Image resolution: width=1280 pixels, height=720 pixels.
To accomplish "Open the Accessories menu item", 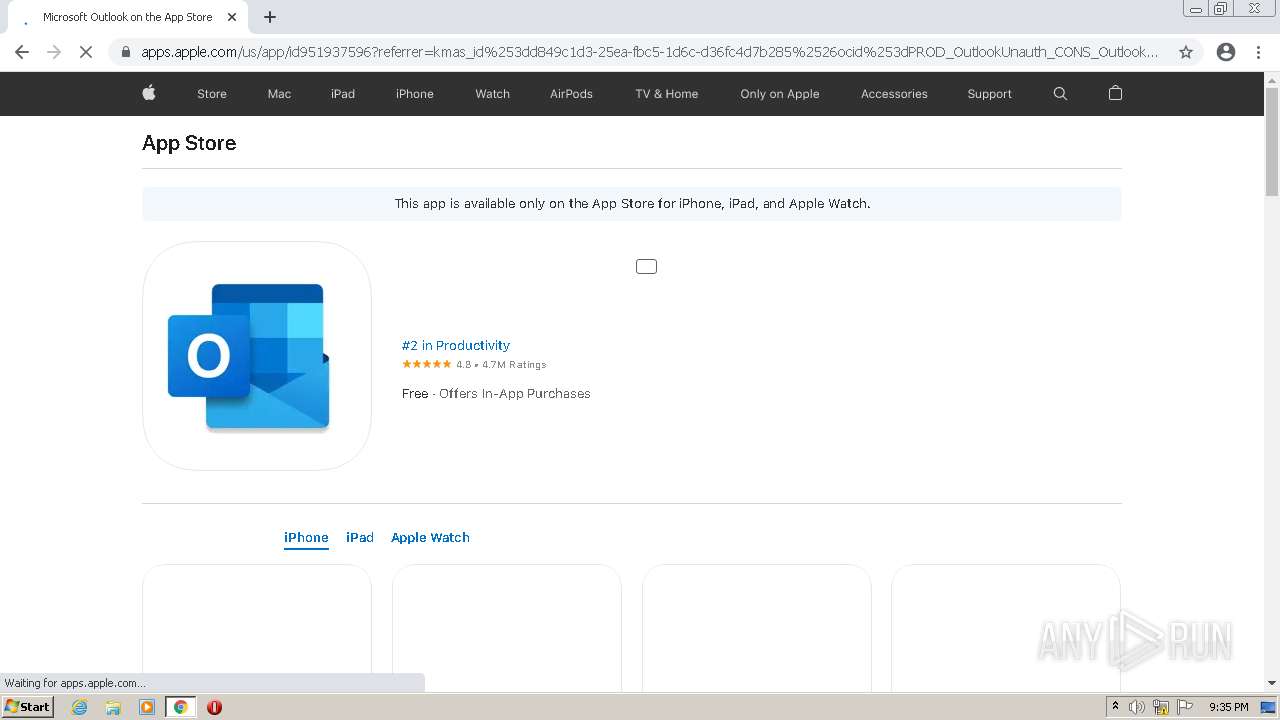I will click(894, 94).
